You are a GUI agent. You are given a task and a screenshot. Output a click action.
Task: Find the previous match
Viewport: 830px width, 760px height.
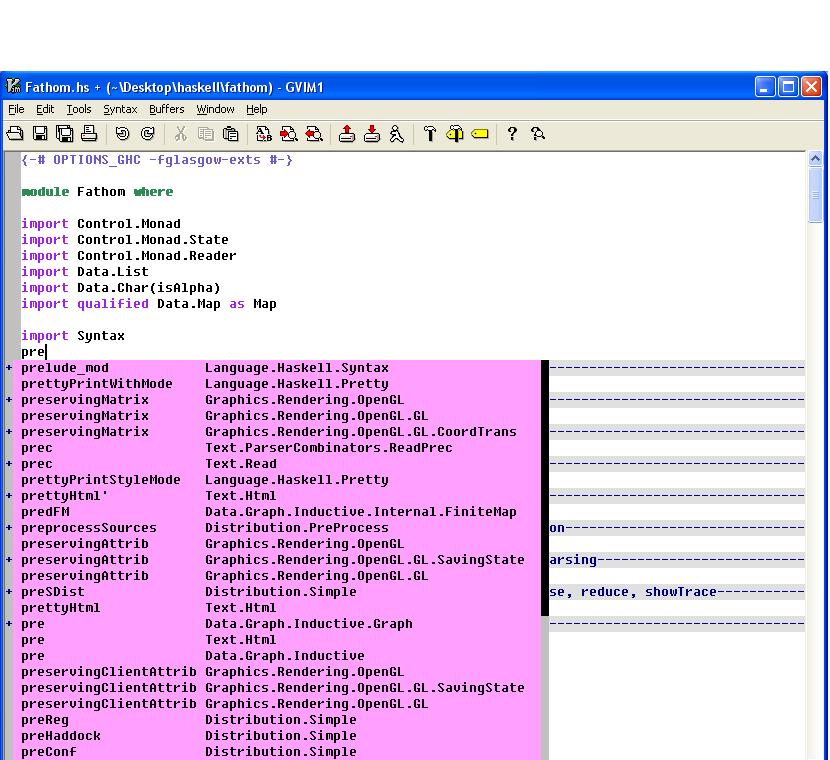312,133
